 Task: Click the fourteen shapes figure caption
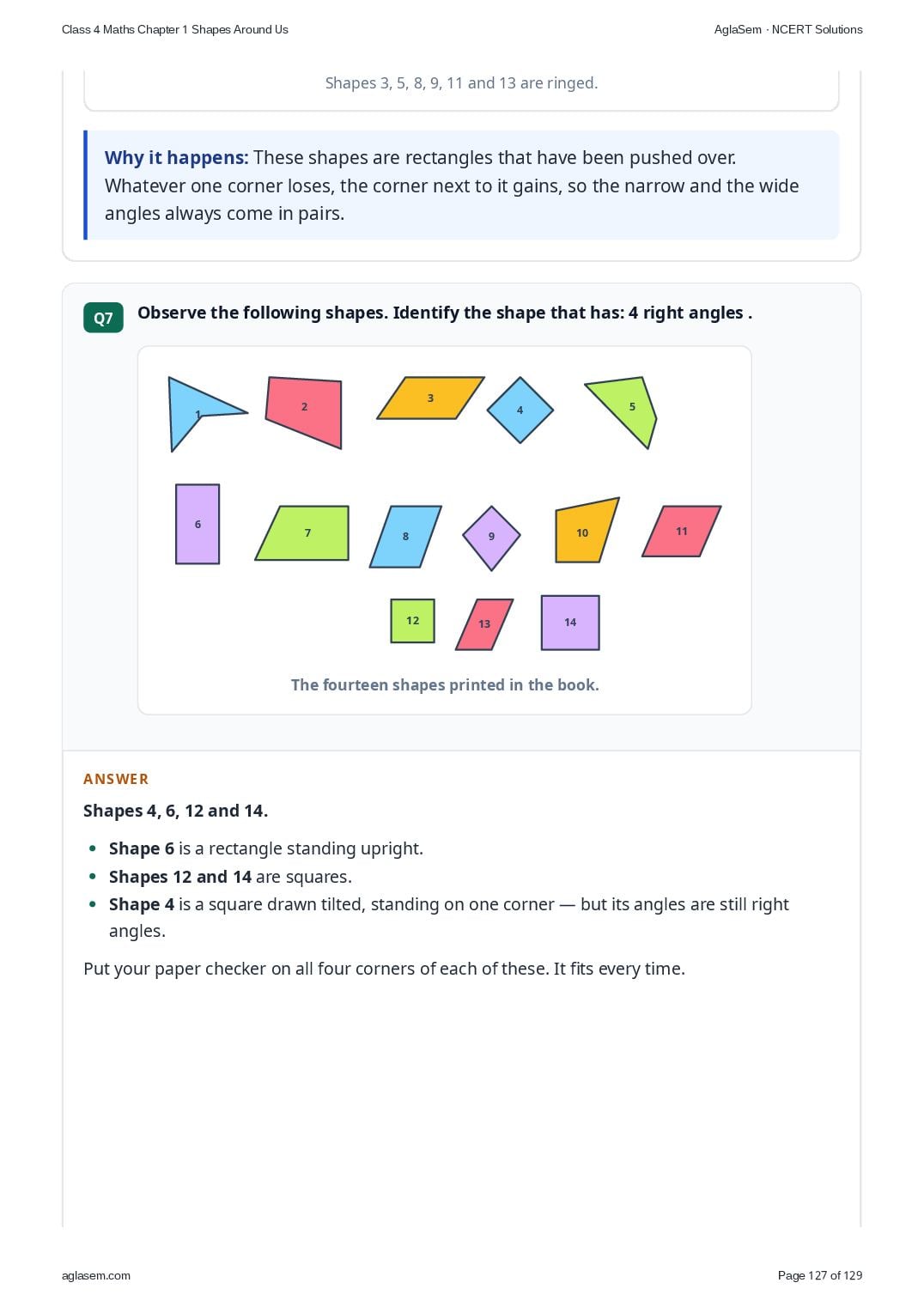[445, 684]
